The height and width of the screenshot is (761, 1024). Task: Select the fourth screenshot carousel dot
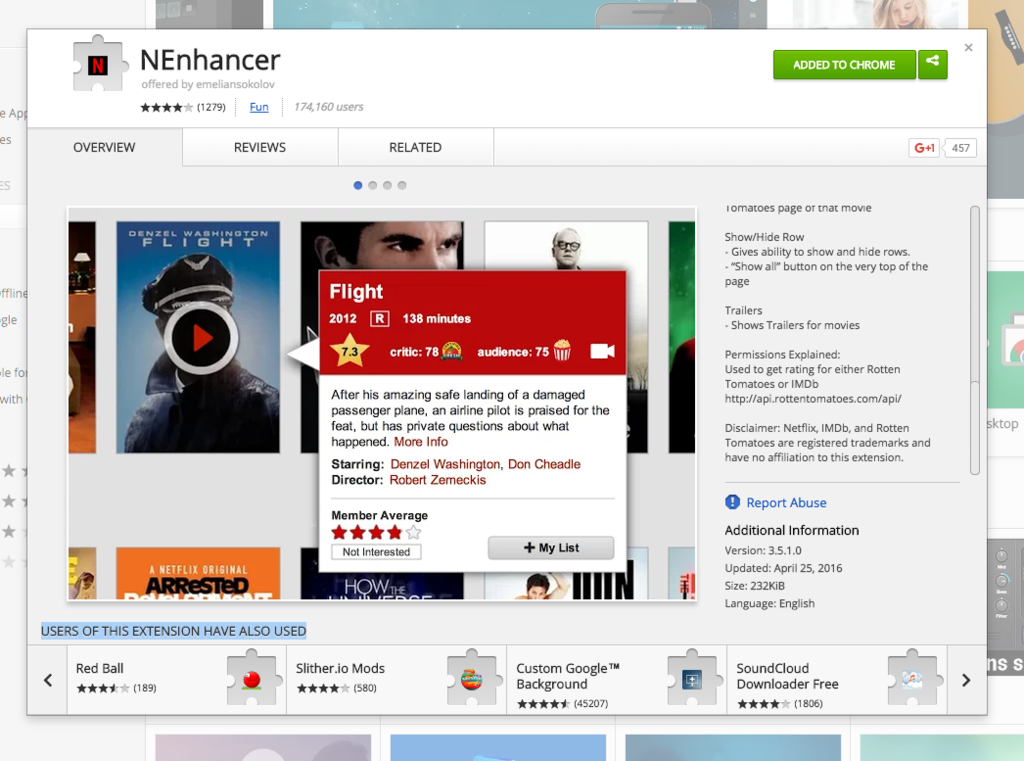pyautogui.click(x=402, y=186)
